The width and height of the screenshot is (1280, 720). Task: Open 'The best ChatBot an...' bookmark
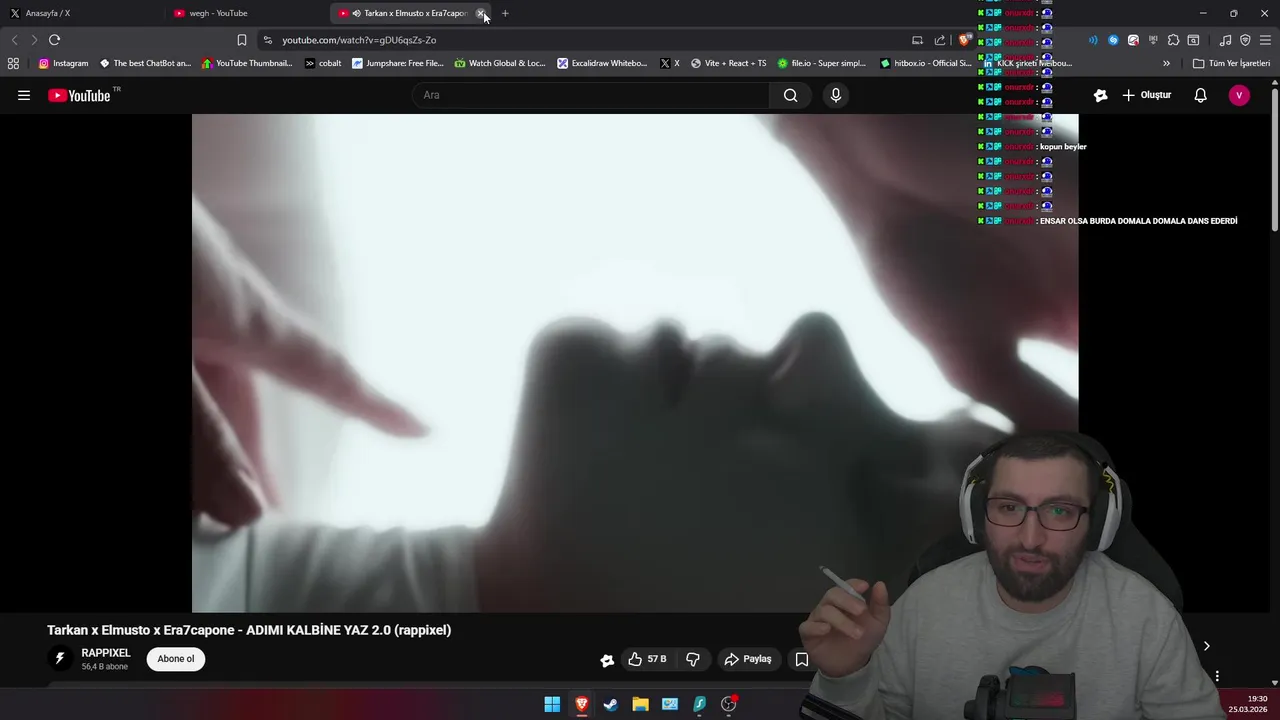click(145, 63)
